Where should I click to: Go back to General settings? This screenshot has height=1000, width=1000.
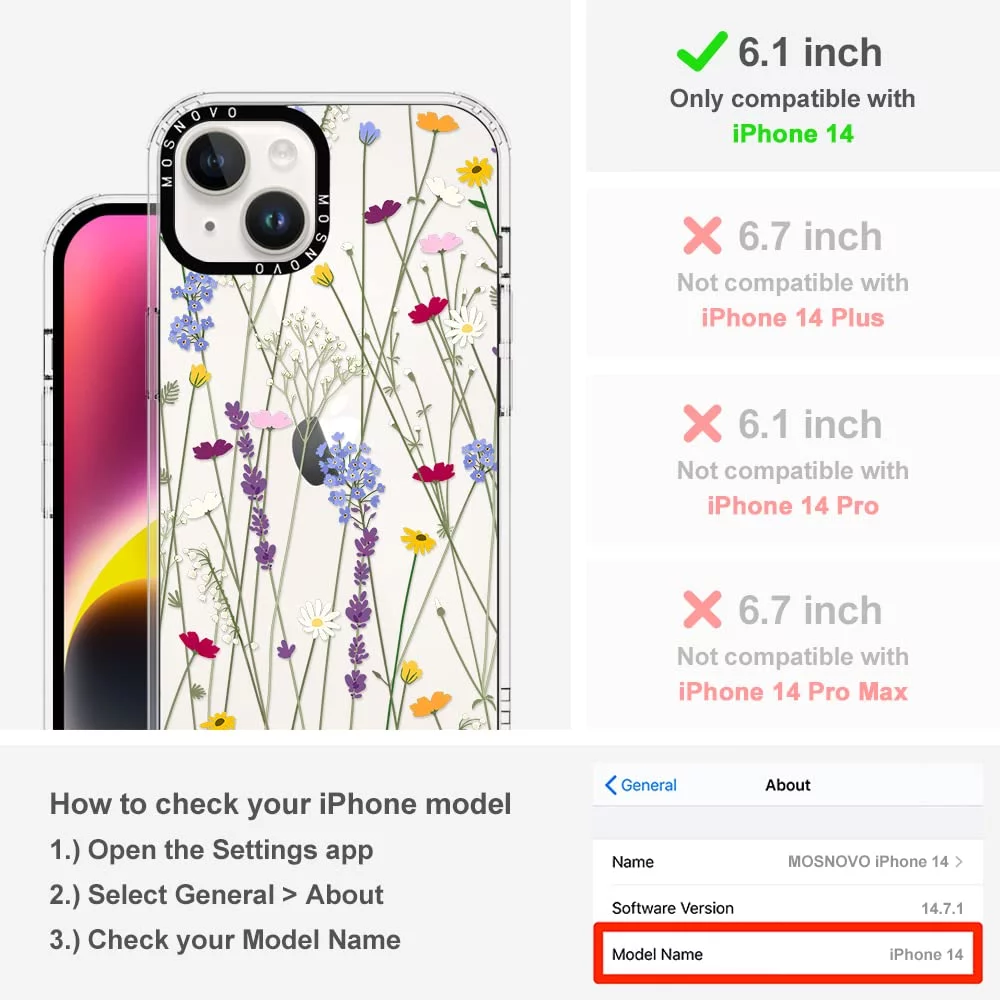641,785
